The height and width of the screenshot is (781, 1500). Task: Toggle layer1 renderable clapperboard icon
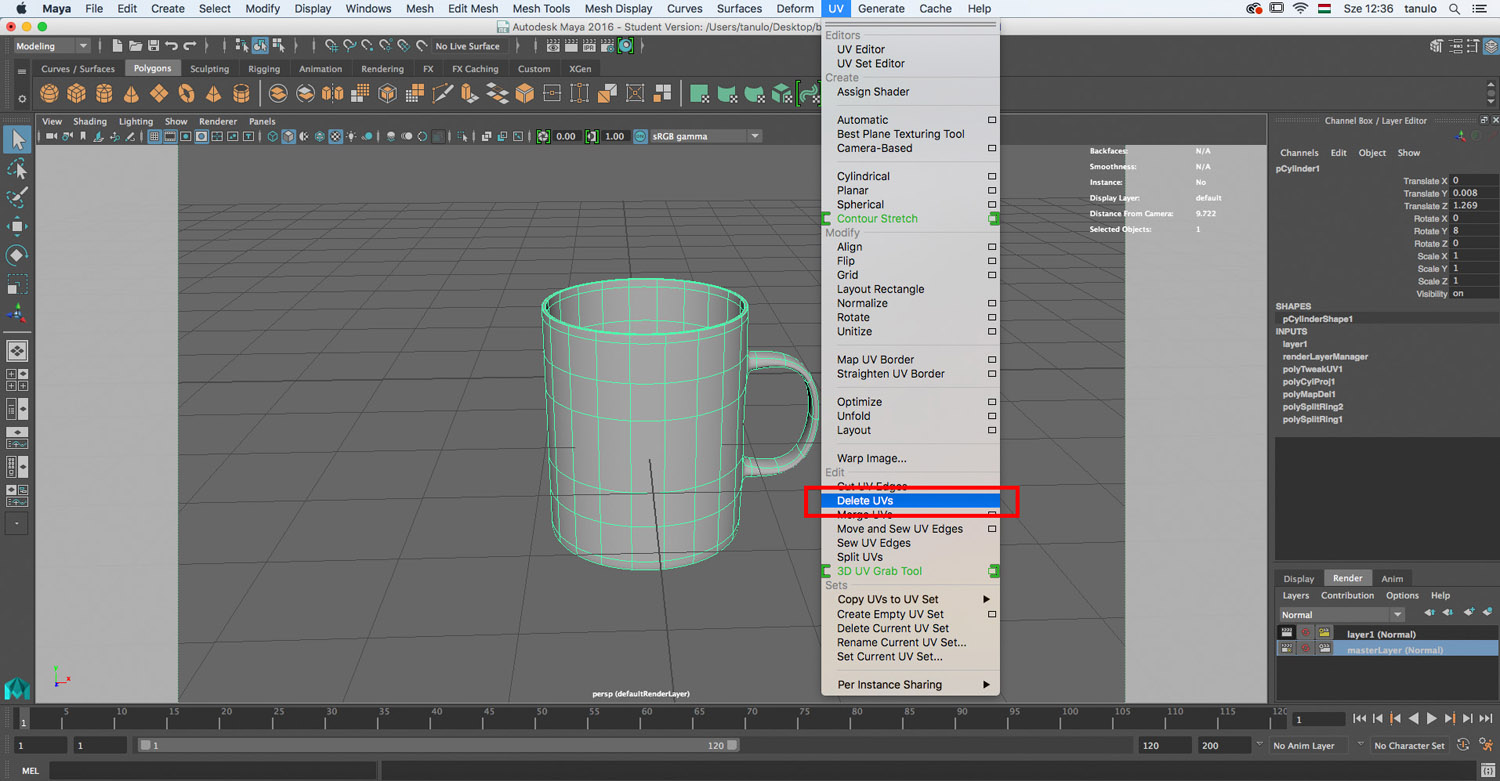[x=1287, y=634]
